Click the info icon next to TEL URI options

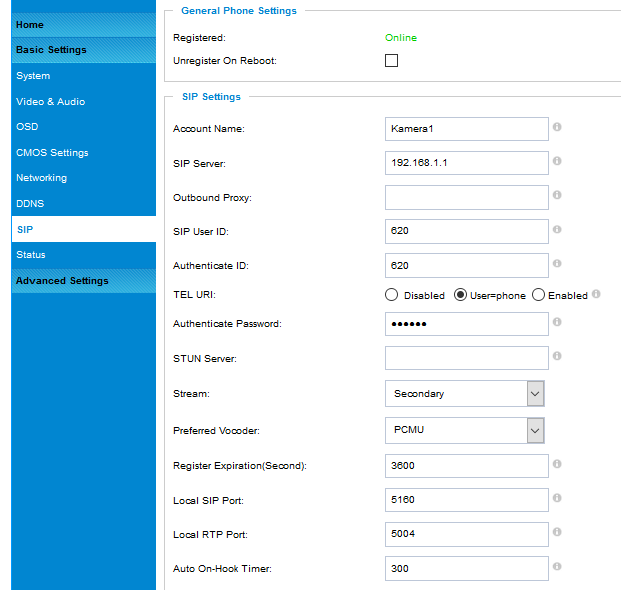596,295
